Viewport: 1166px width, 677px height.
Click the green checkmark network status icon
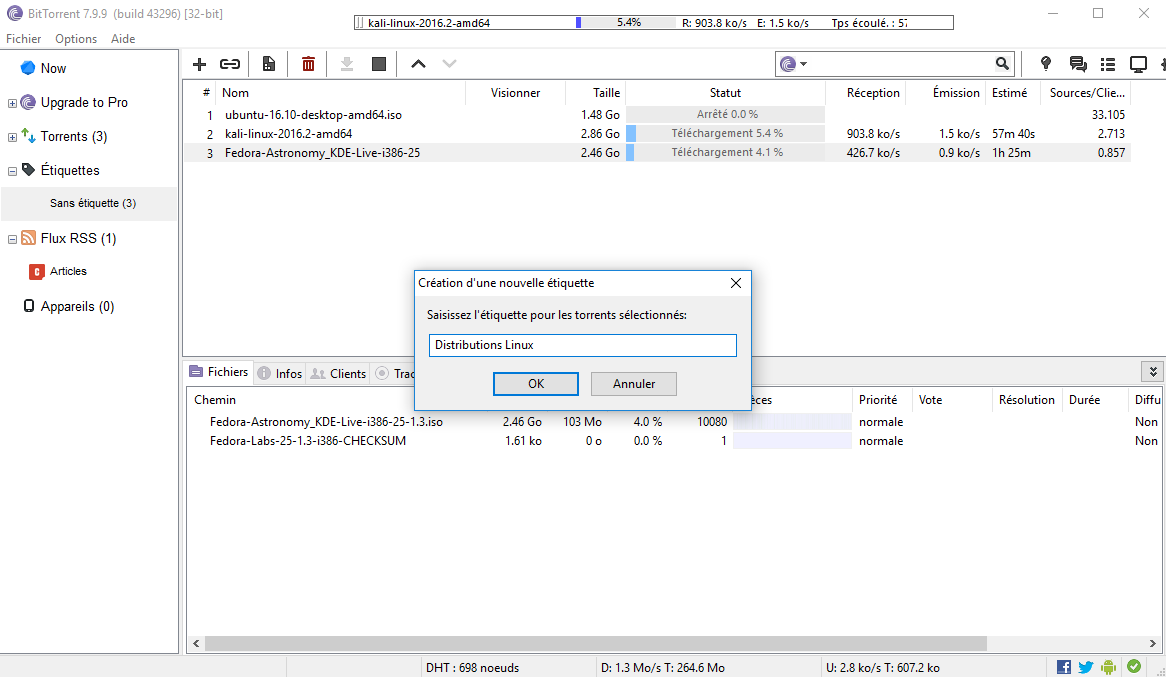click(x=1134, y=667)
